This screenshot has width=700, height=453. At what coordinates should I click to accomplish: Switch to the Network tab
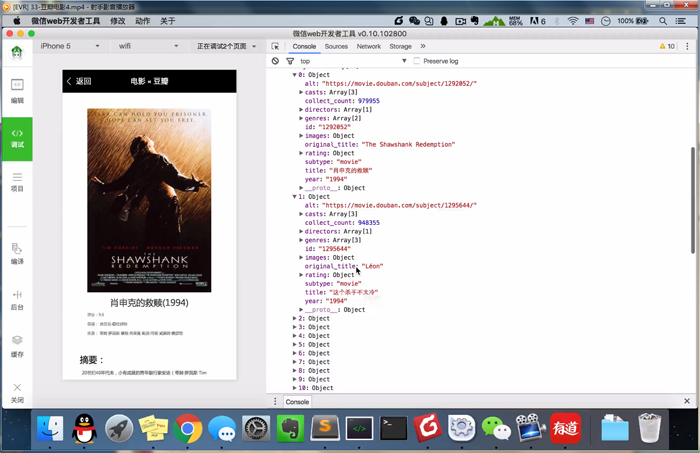pos(369,46)
